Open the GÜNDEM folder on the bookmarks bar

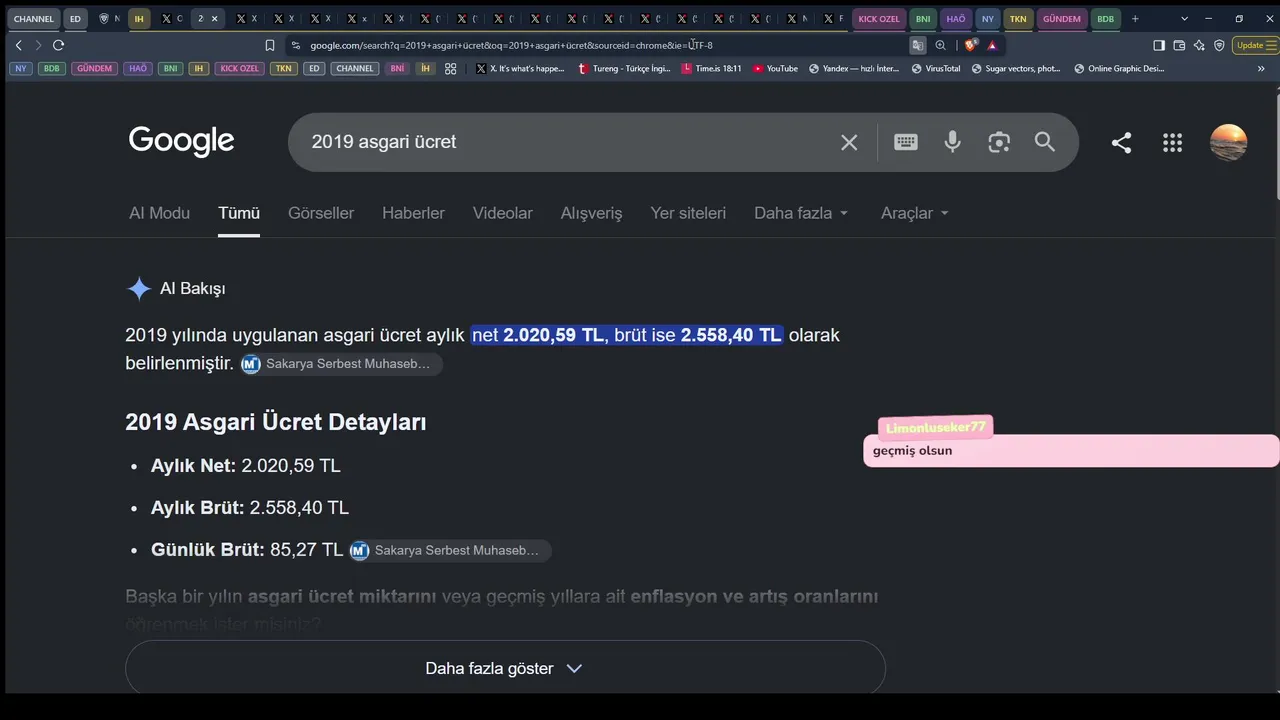95,69
